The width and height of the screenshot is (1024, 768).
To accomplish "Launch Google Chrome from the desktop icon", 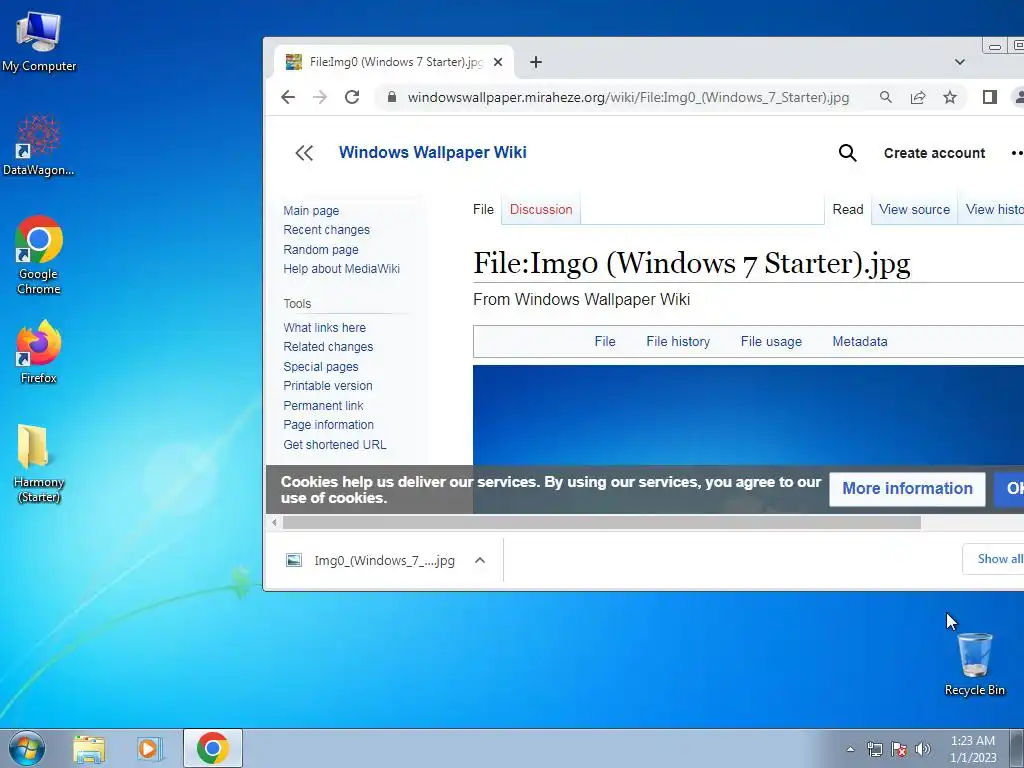I will click(x=39, y=255).
